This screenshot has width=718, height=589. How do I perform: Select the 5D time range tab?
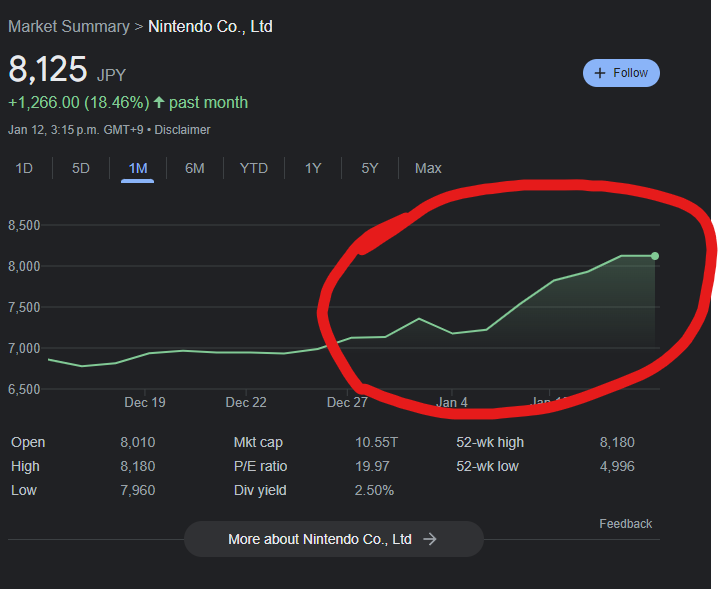coord(81,168)
